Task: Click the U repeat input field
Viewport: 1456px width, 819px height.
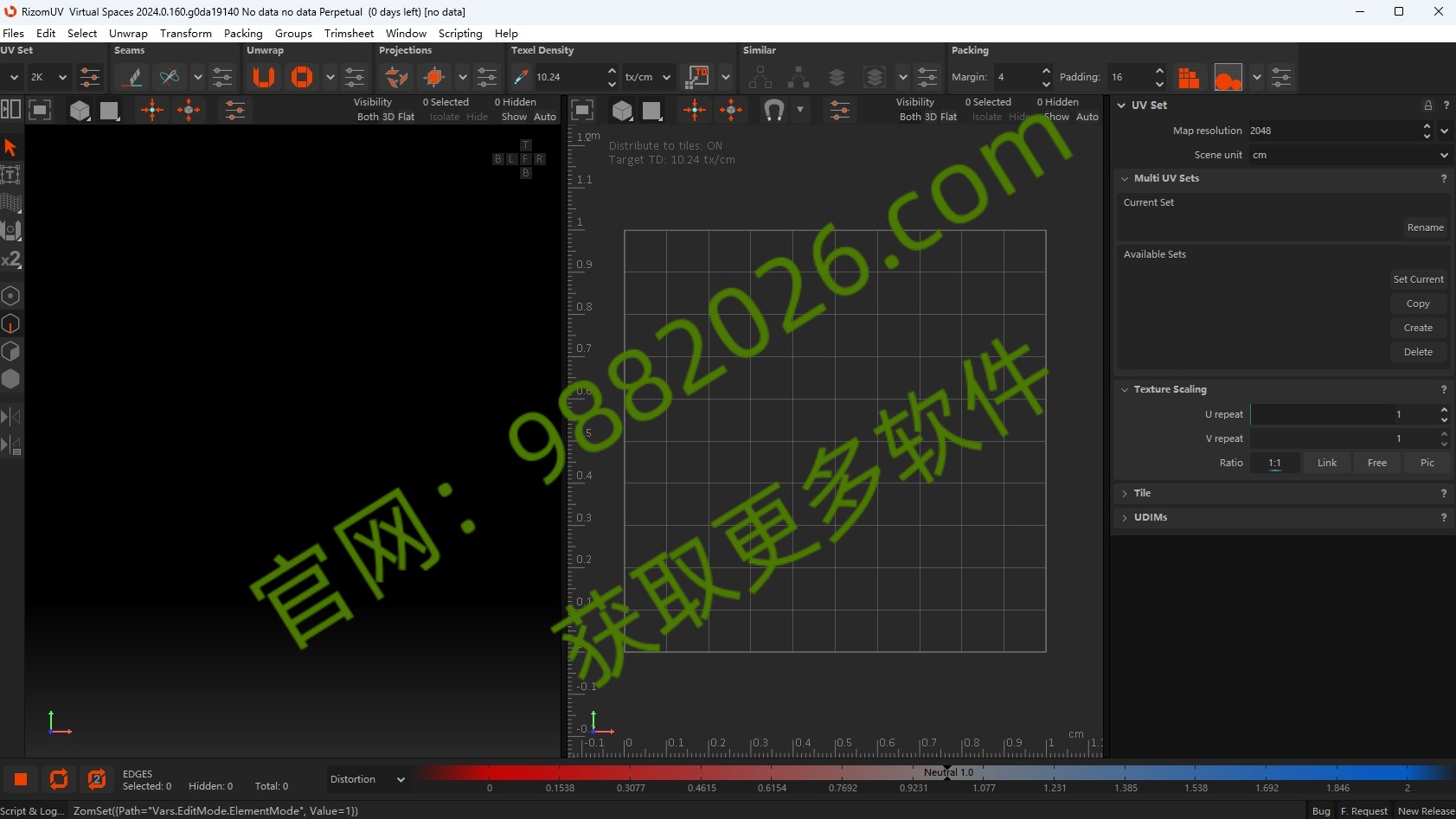Action: (1343, 414)
